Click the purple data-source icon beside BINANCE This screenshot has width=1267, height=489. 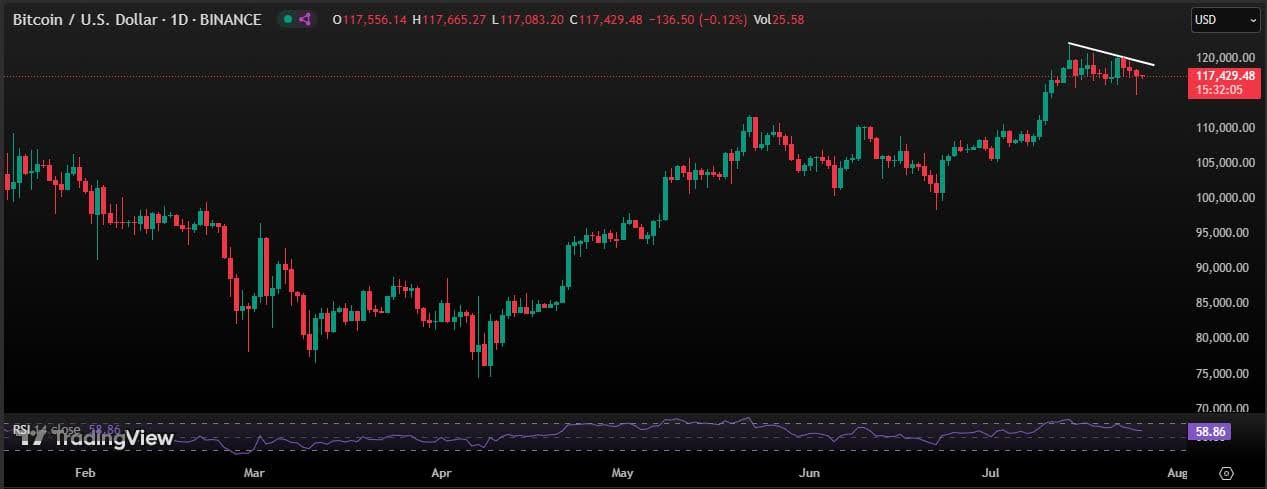pos(305,19)
